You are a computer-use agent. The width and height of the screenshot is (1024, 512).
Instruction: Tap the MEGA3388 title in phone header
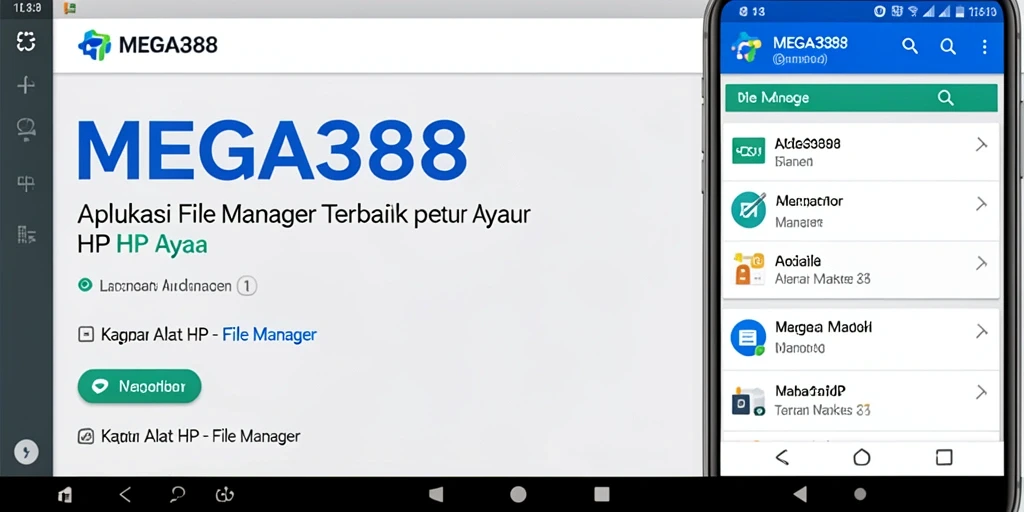pyautogui.click(x=810, y=43)
